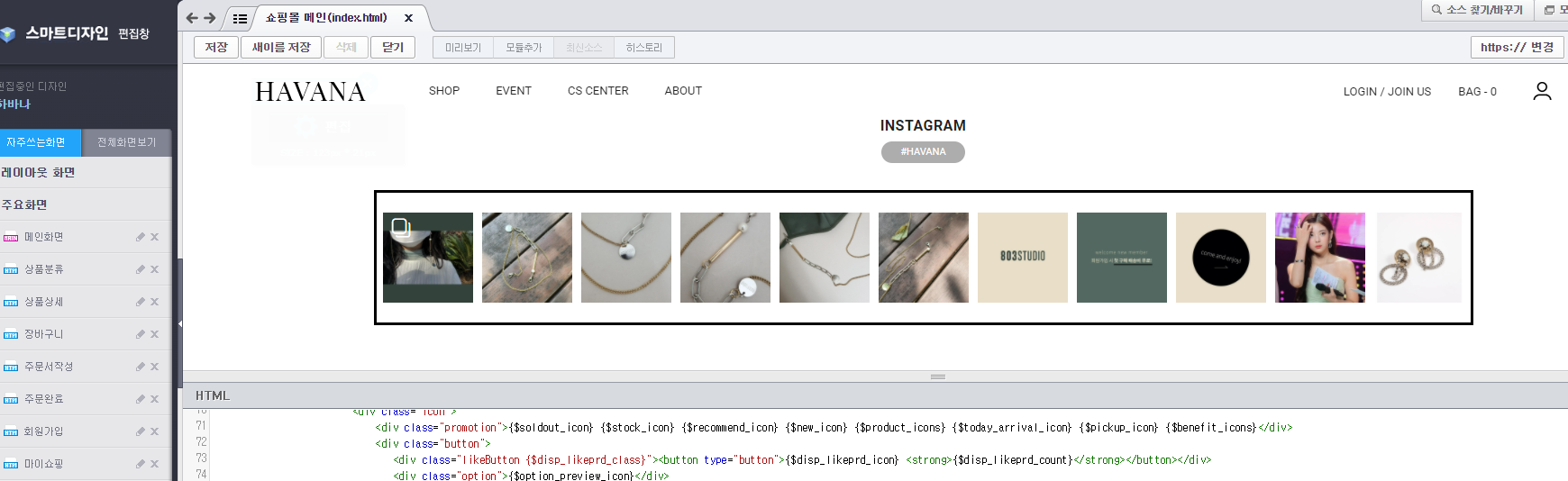Open the 회원가입 file

click(x=43, y=431)
